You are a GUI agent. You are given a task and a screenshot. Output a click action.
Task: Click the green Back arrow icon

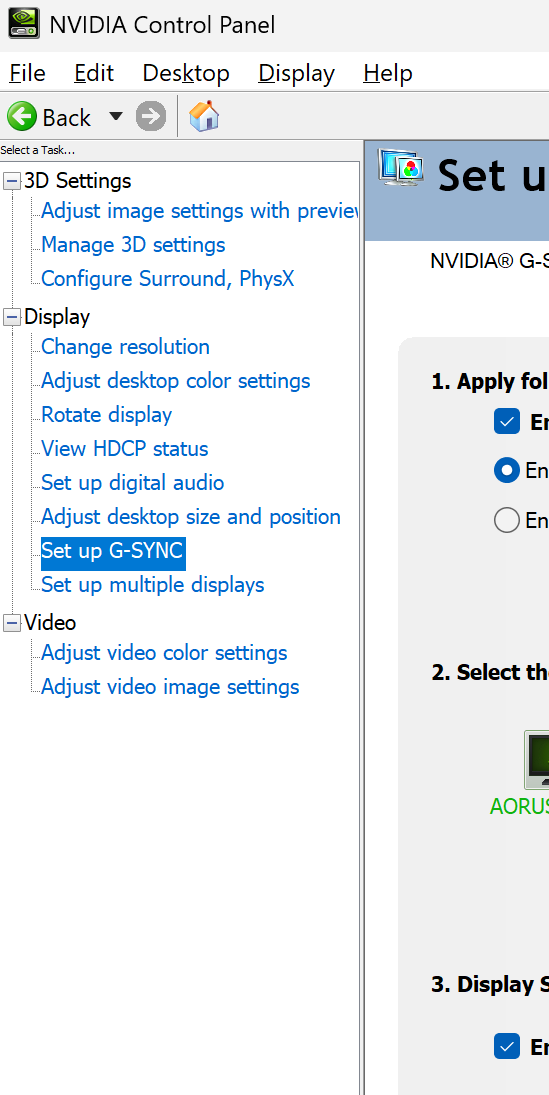[22, 117]
